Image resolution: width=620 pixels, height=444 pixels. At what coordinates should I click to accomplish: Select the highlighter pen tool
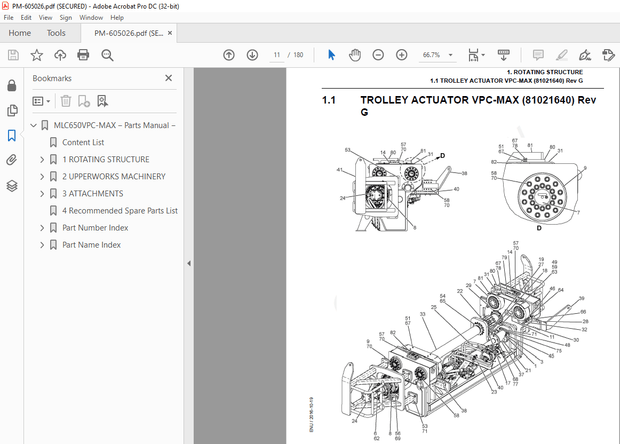tap(561, 55)
